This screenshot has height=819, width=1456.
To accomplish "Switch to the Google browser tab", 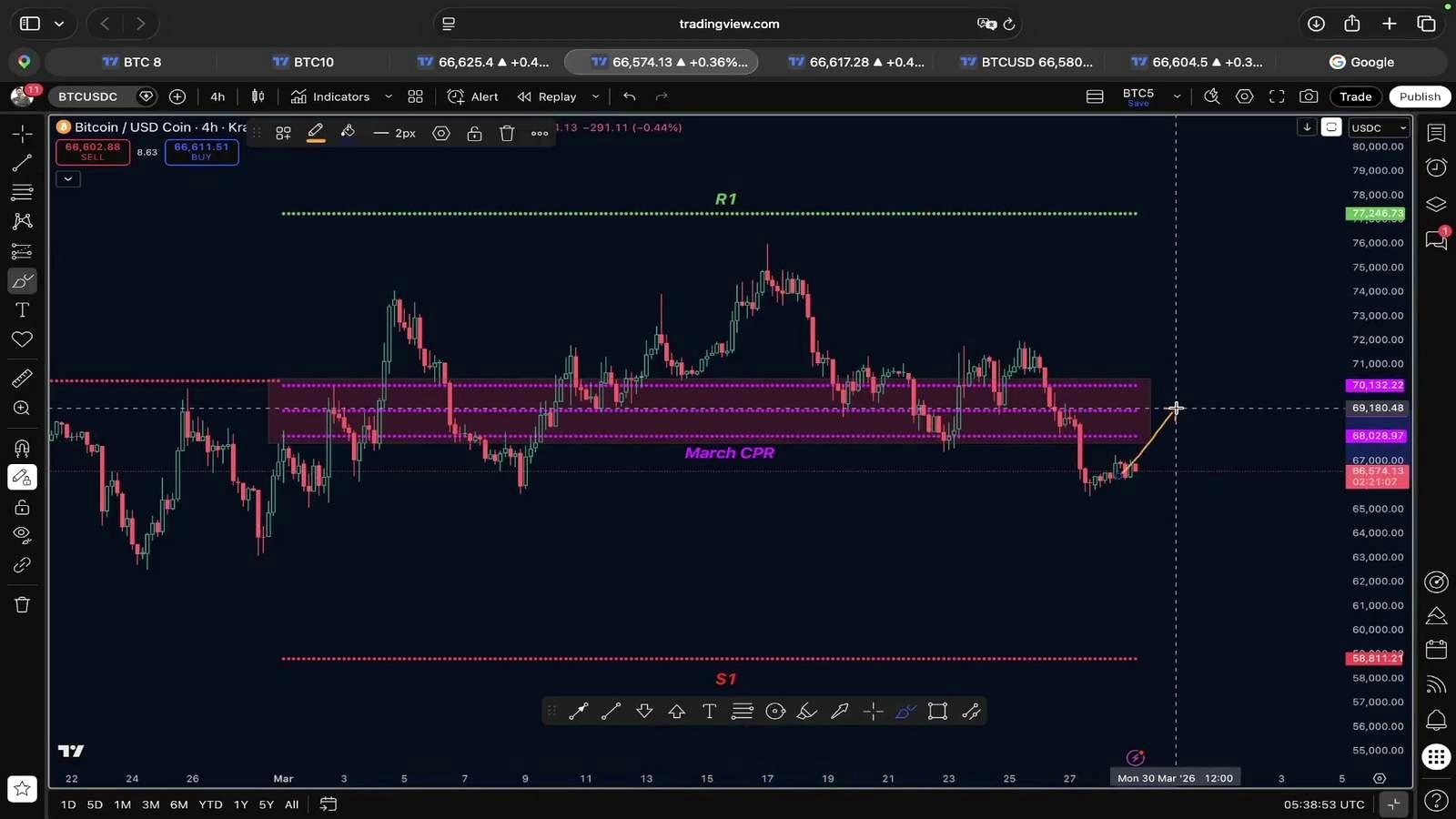I will pyautogui.click(x=1361, y=62).
